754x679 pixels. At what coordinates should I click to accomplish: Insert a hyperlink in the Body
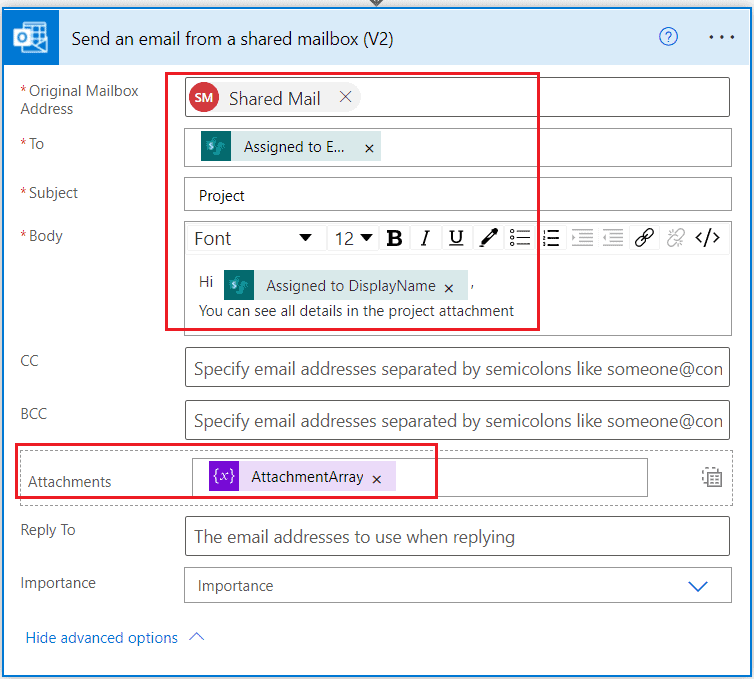(x=644, y=238)
